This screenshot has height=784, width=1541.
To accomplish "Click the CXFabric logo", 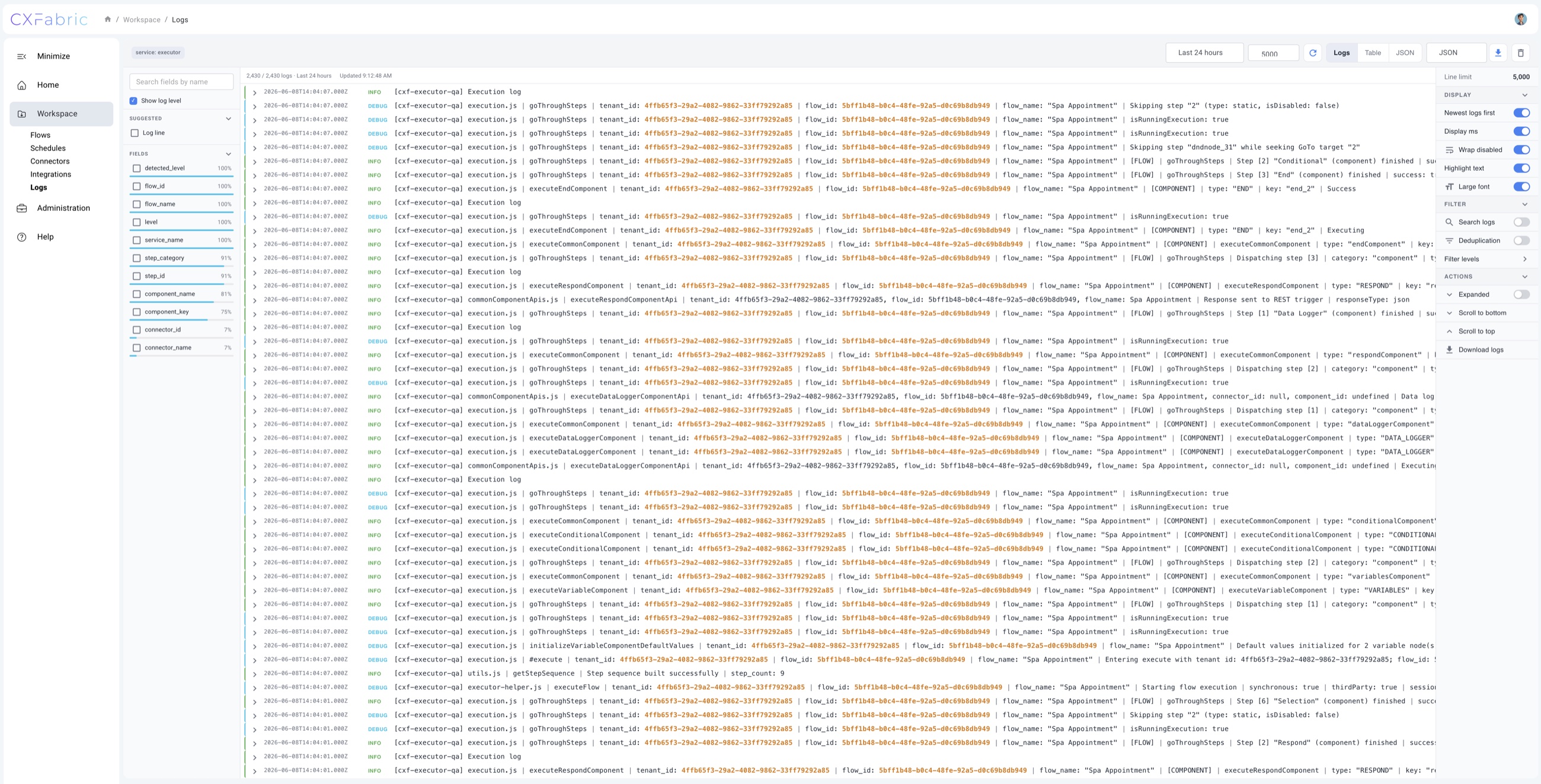I will point(49,19).
